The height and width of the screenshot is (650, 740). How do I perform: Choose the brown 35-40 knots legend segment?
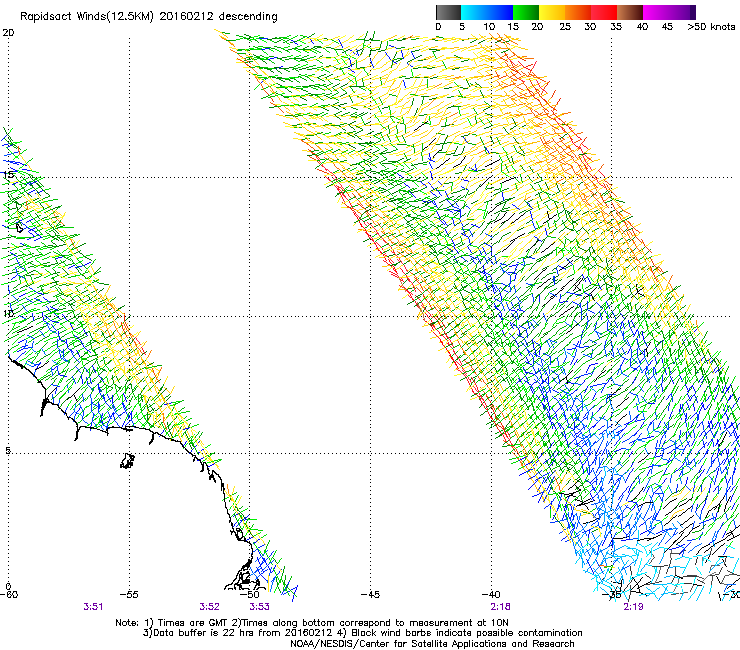pyautogui.click(x=630, y=12)
